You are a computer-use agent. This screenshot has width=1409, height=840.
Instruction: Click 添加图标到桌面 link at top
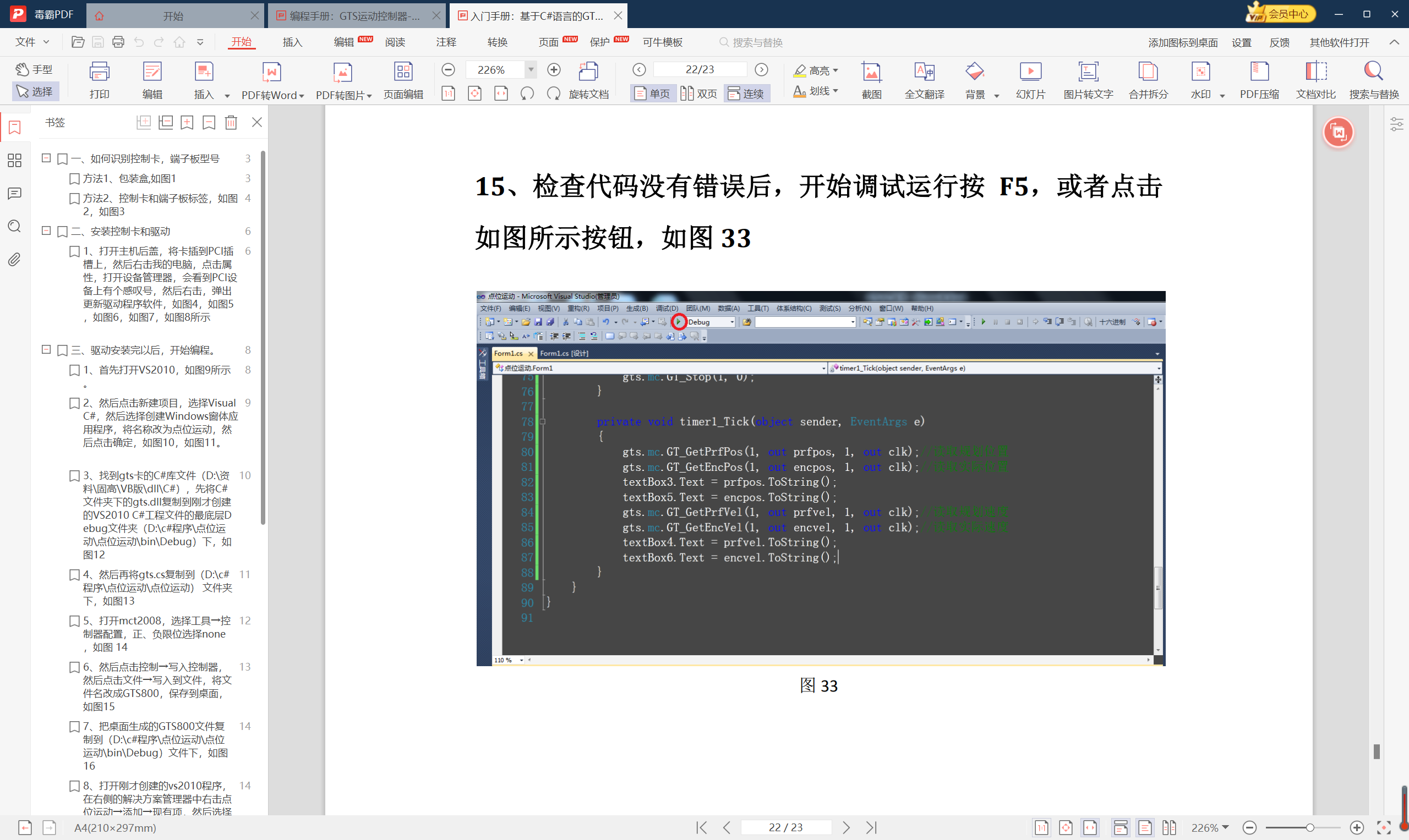point(1182,42)
